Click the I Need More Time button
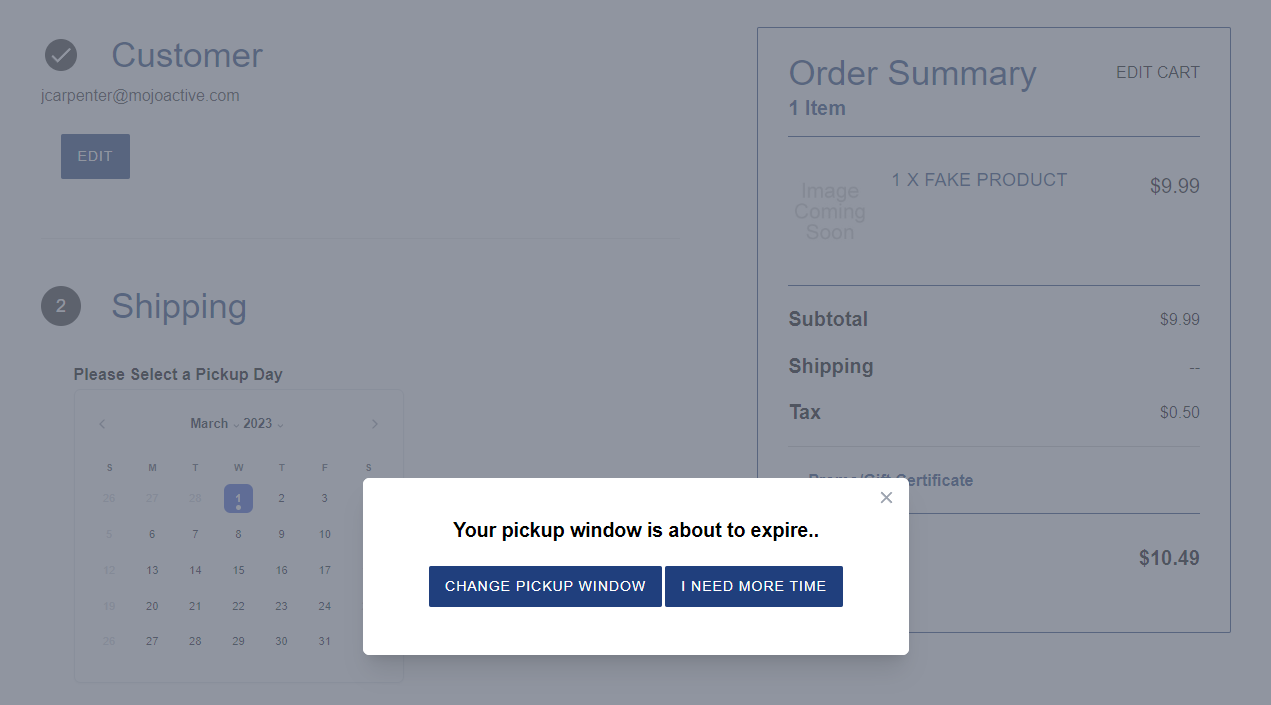This screenshot has width=1271, height=705. coord(754,586)
